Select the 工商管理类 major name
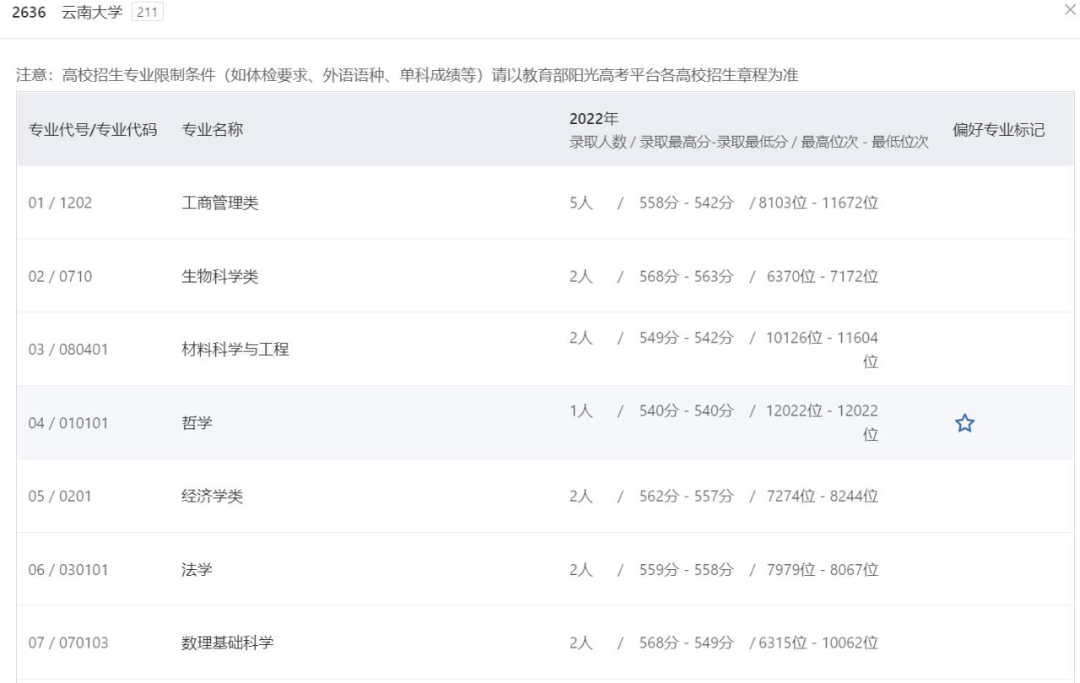This screenshot has height=683, width=1080. click(220, 202)
